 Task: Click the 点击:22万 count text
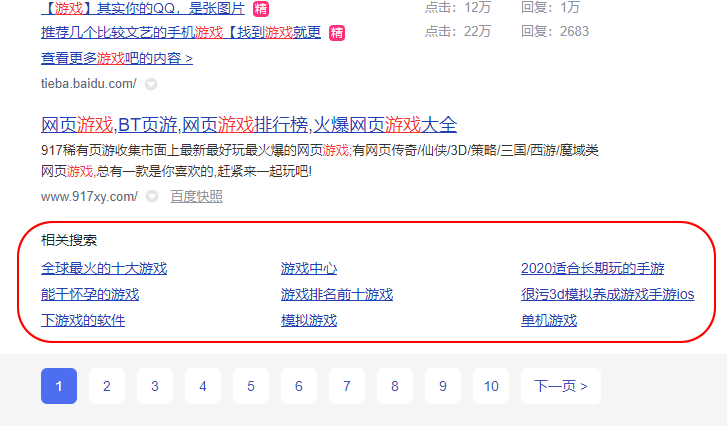(458, 31)
